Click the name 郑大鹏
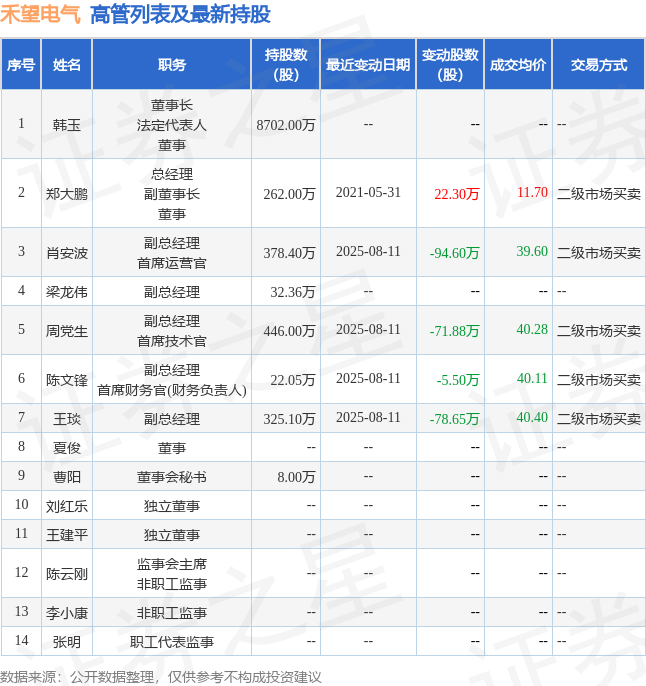This screenshot has width=646, height=686. [66, 194]
